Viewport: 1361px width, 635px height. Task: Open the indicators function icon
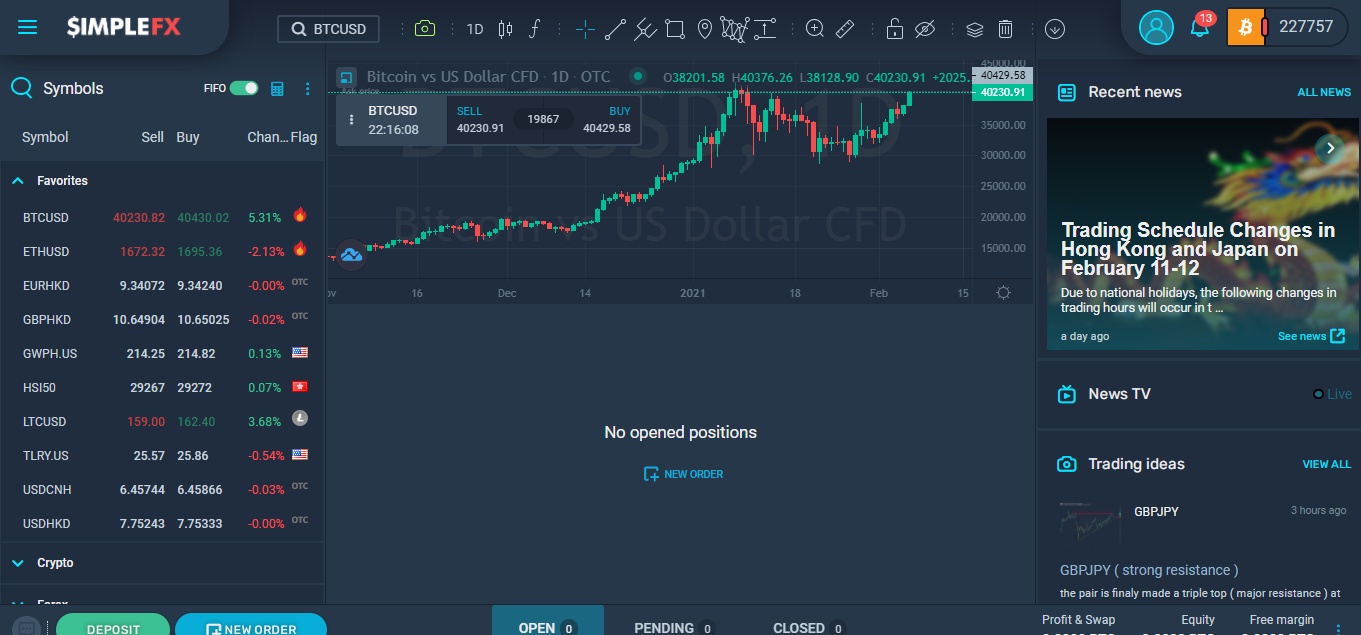click(534, 29)
